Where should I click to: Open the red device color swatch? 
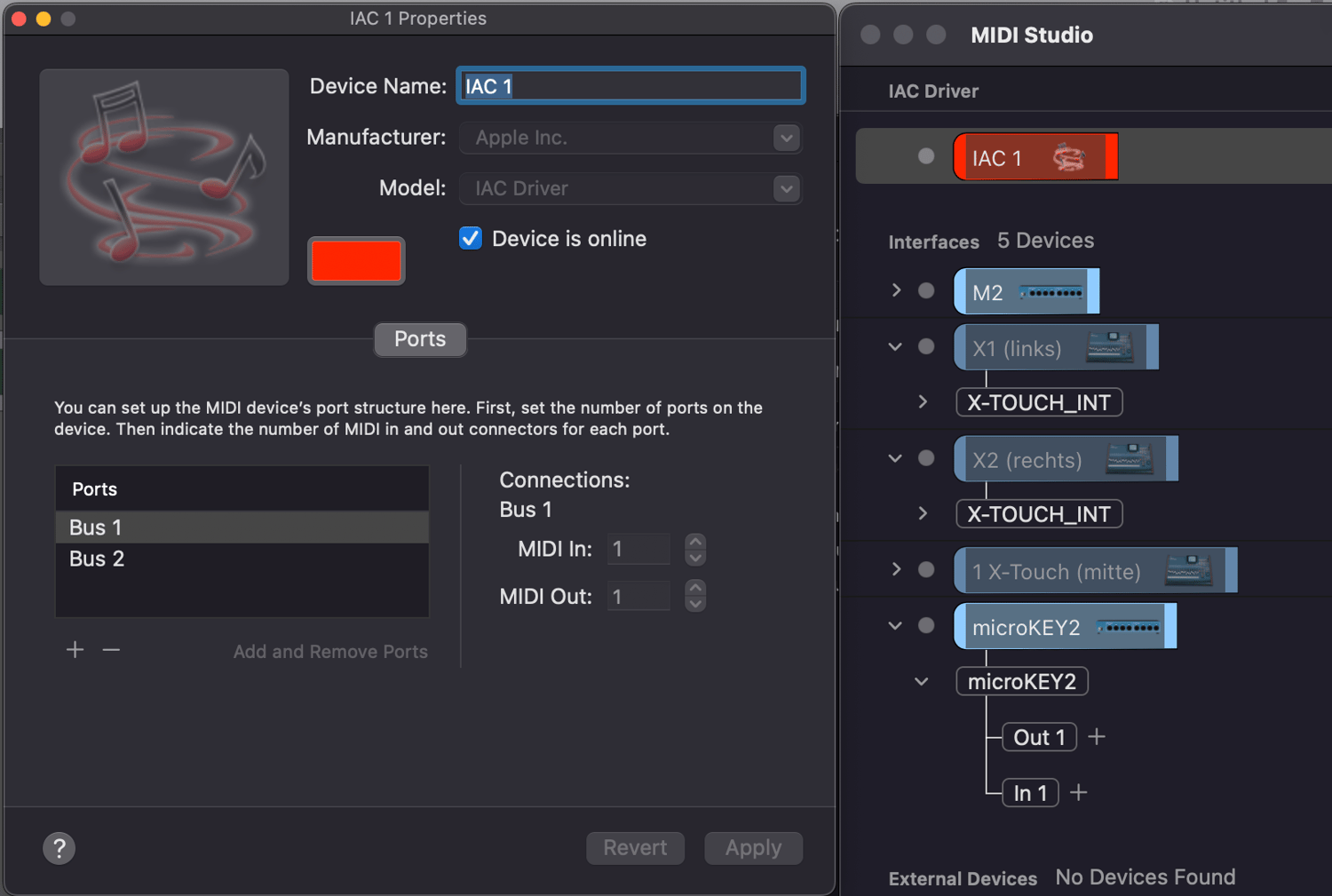point(356,261)
